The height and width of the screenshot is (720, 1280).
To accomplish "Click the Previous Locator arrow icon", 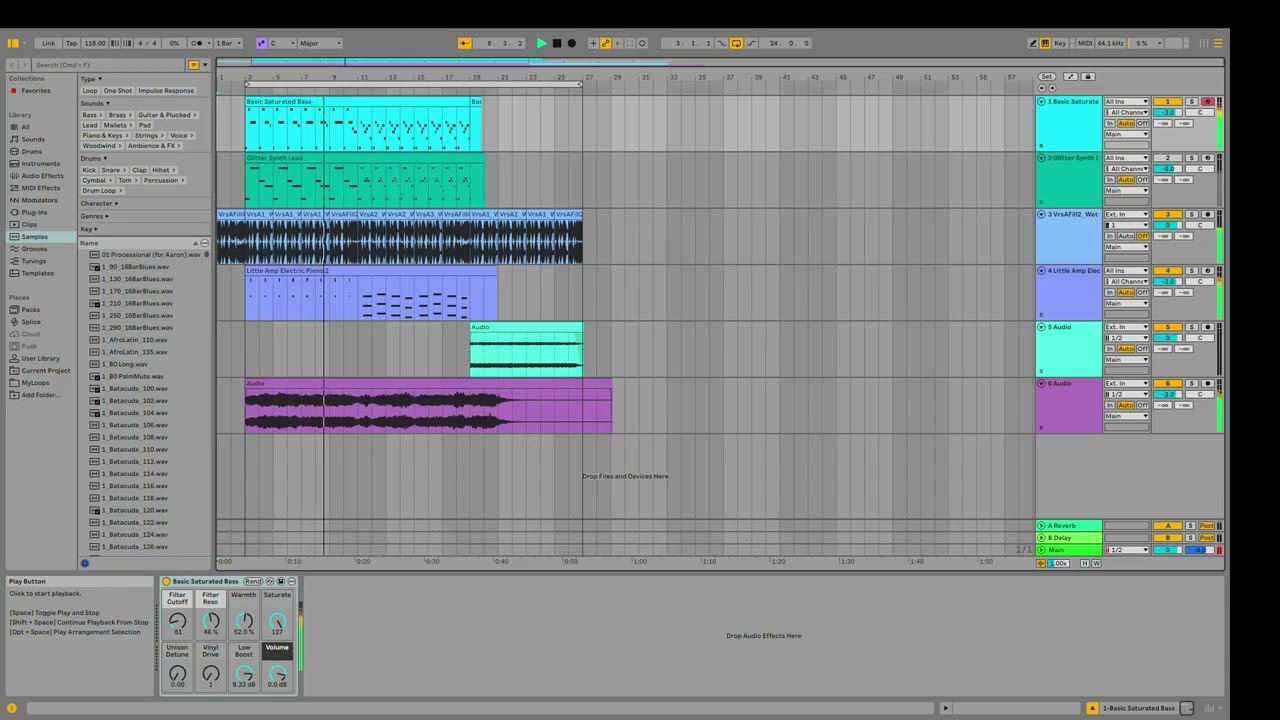I will point(1043,88).
